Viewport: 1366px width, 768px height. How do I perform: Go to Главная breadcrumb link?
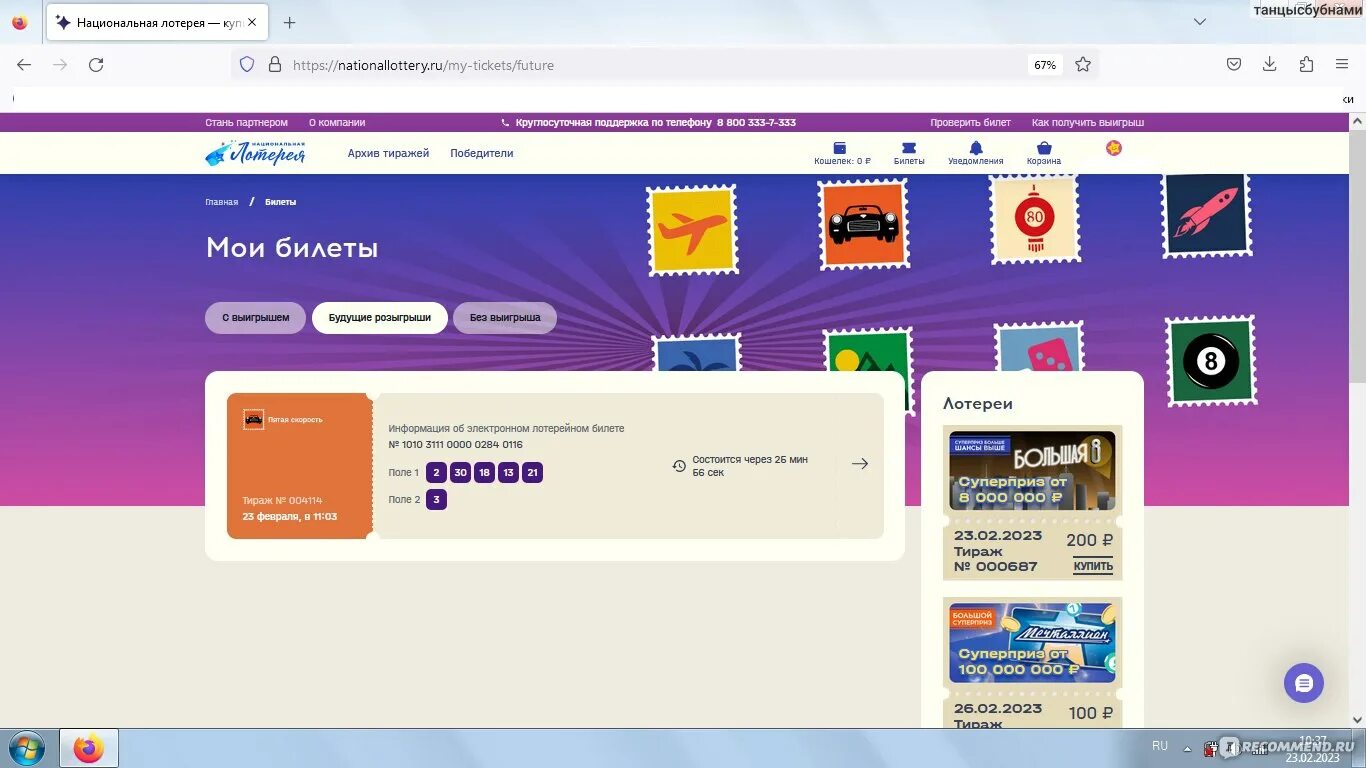(x=222, y=202)
